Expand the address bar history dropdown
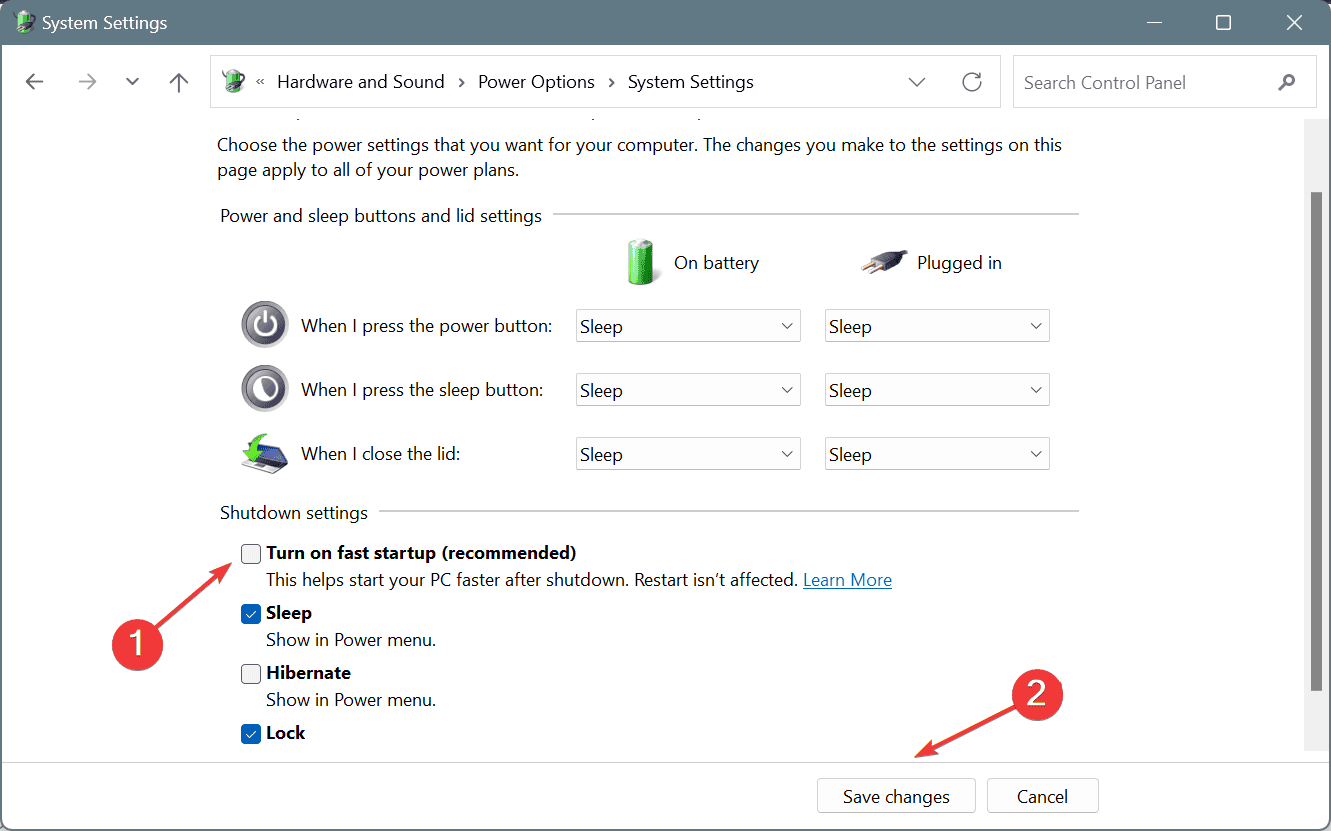1331x831 pixels. (917, 82)
